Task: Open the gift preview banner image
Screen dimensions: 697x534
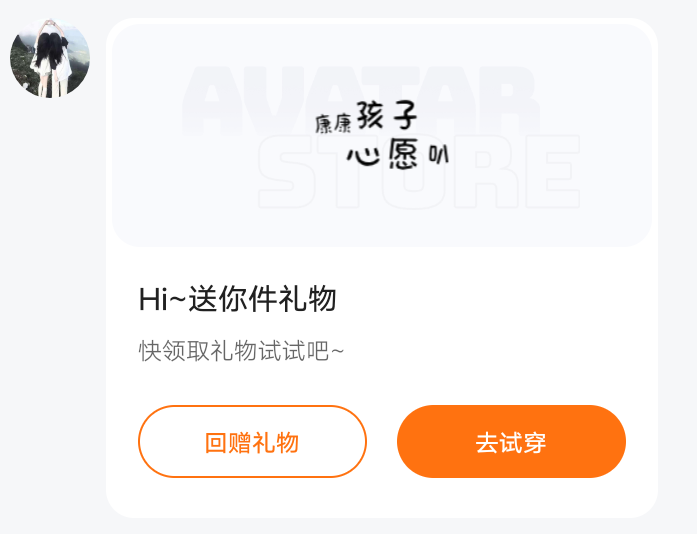Action: click(x=382, y=135)
